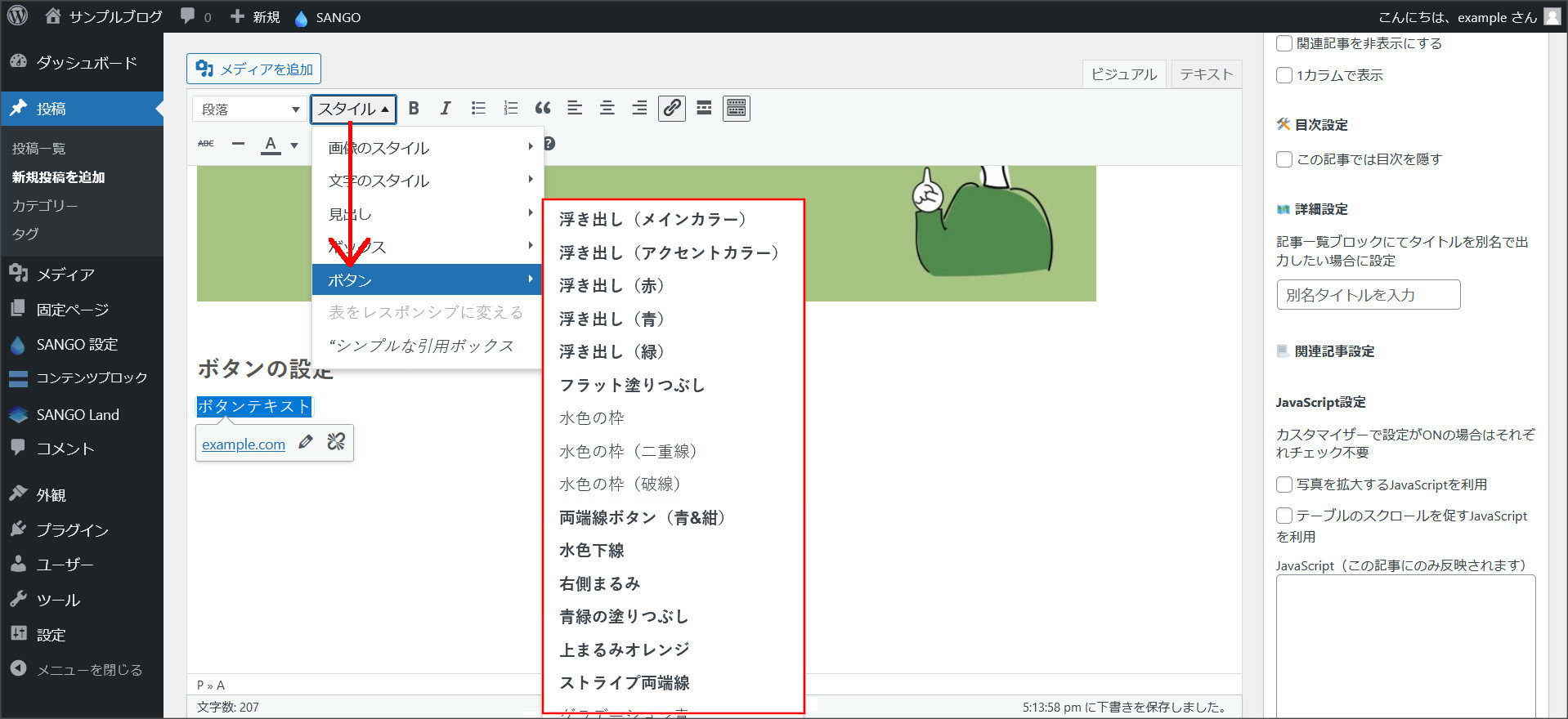Click the pencil icon to edit link
This screenshot has height=719, width=1568.
(x=306, y=443)
